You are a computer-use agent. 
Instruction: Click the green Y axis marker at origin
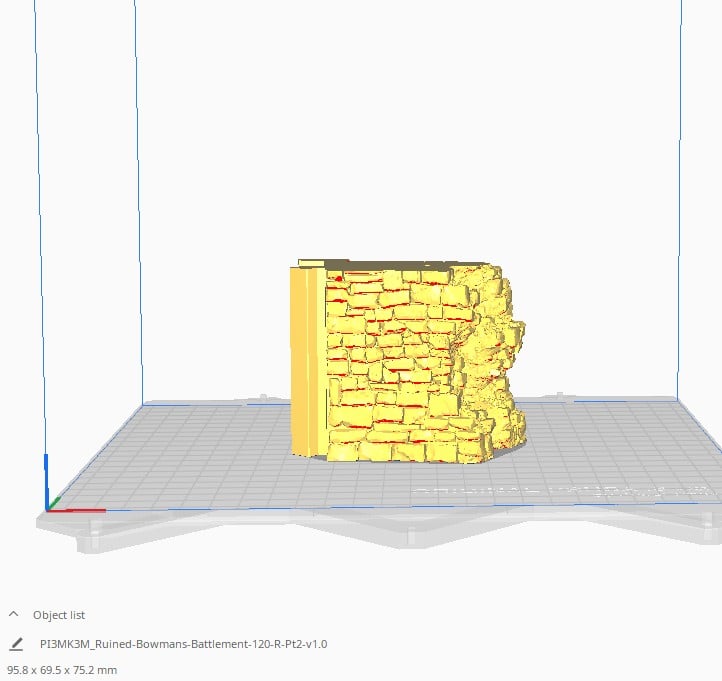pos(54,503)
